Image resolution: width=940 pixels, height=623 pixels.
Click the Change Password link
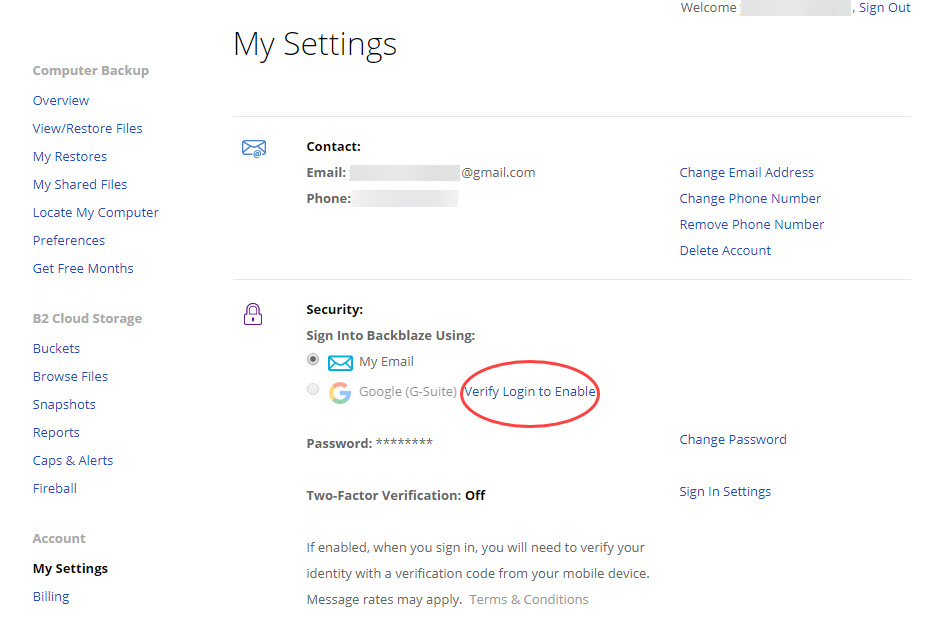click(733, 440)
